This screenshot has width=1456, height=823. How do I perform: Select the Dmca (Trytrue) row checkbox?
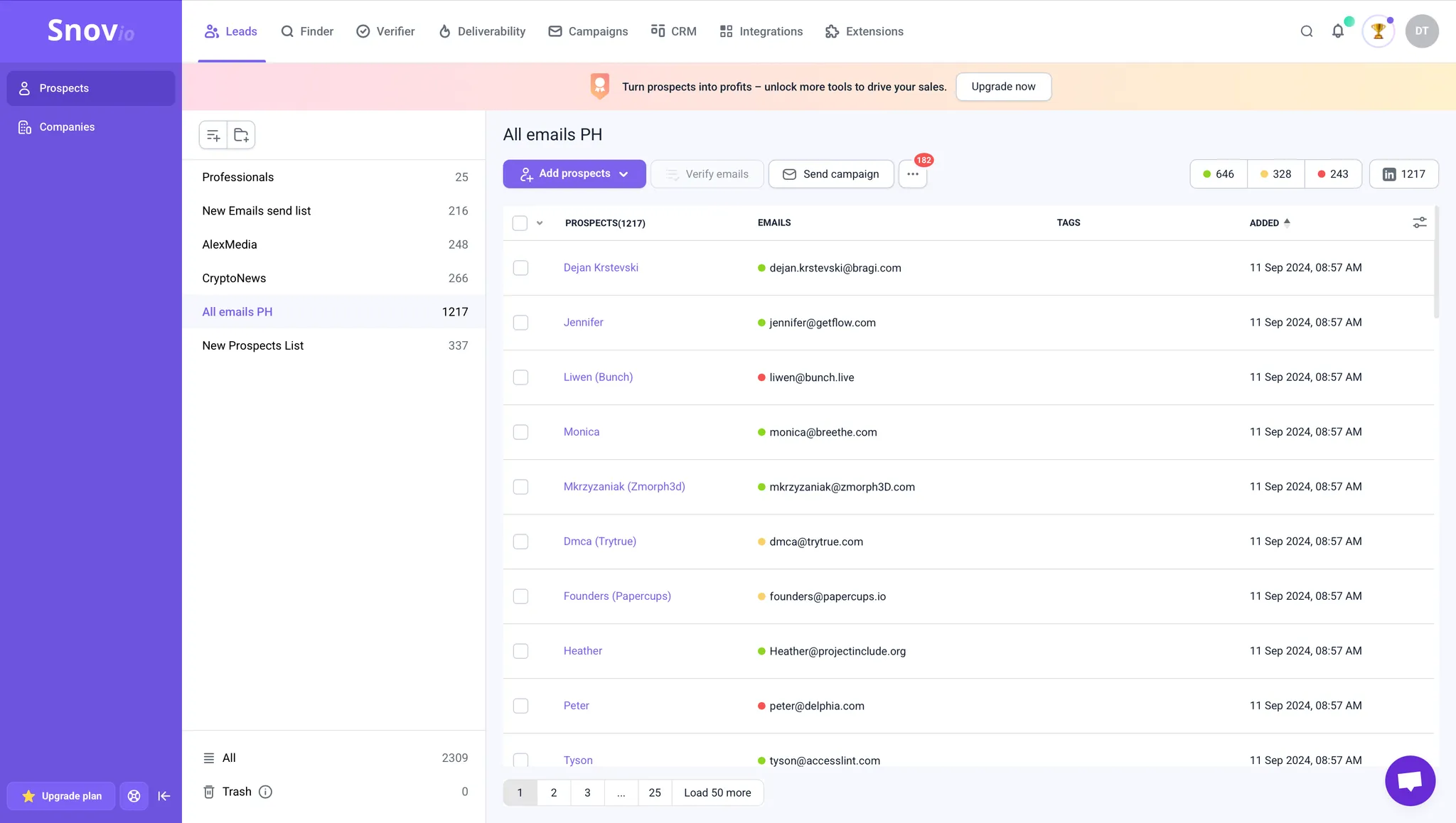tap(520, 542)
